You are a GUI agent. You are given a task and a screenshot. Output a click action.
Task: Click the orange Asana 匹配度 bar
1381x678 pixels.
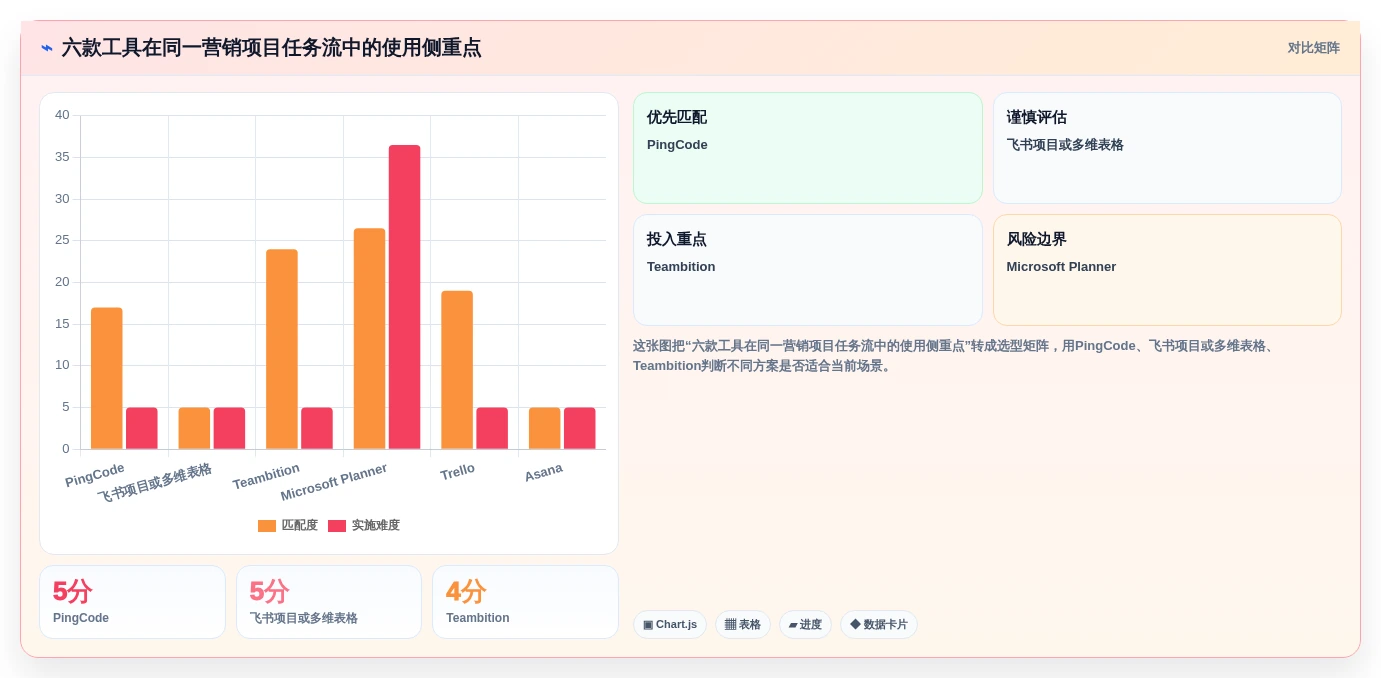tap(544, 428)
